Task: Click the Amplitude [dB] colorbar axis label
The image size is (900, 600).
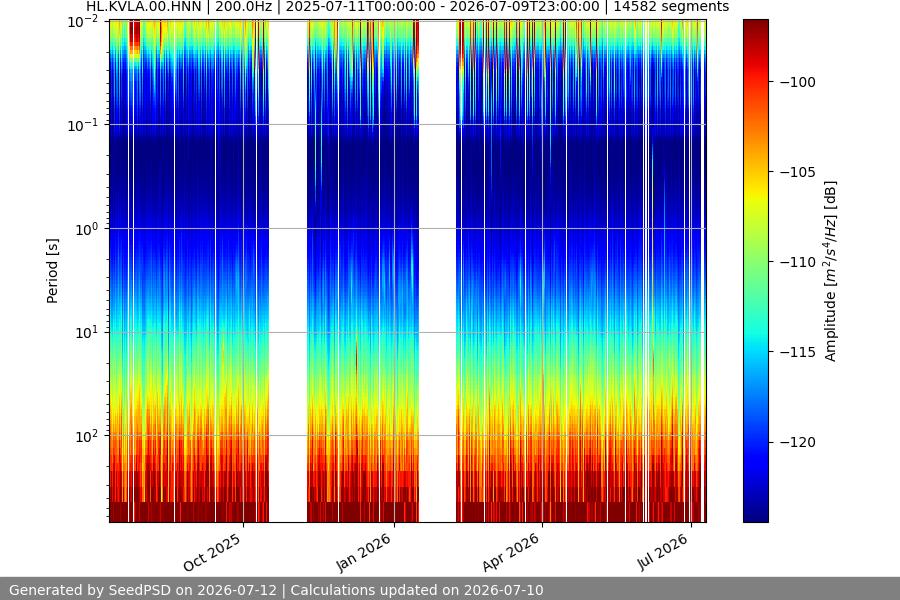Action: [x=831, y=271]
